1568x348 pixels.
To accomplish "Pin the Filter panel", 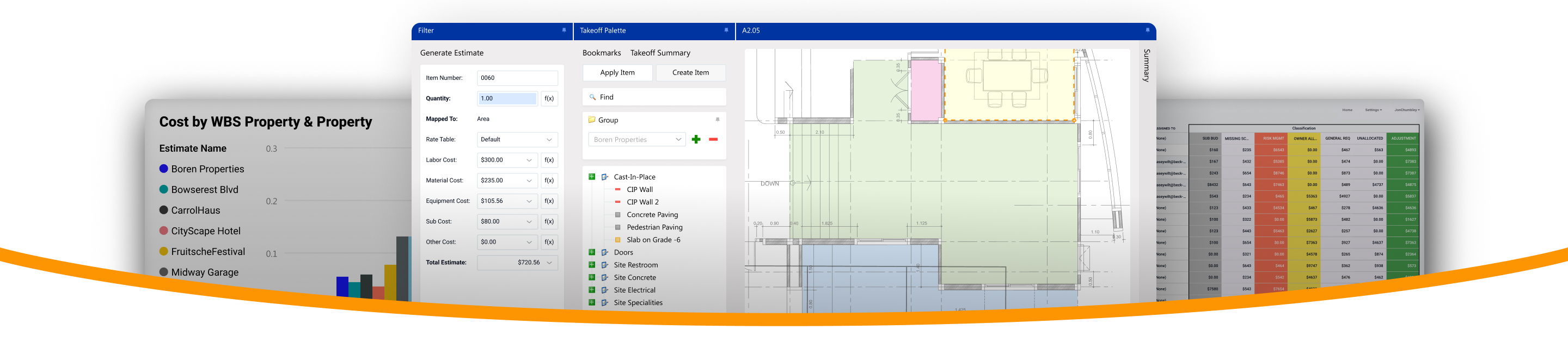I will click(563, 30).
